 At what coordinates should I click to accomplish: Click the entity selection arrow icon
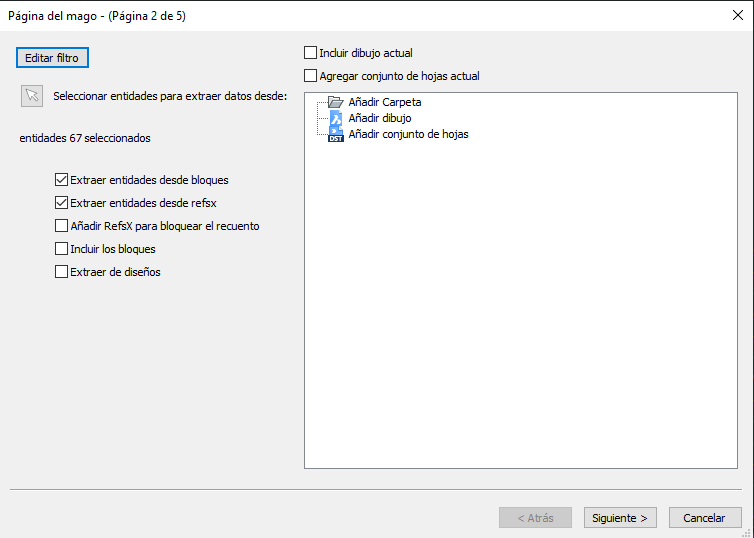click(32, 96)
